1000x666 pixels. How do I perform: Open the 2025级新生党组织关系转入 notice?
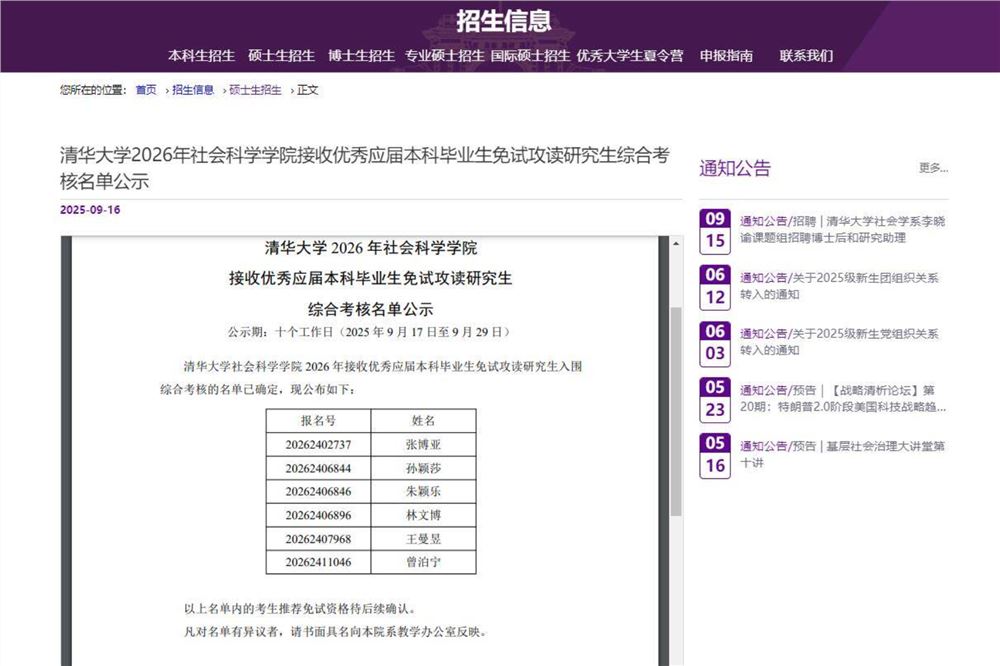(840, 342)
